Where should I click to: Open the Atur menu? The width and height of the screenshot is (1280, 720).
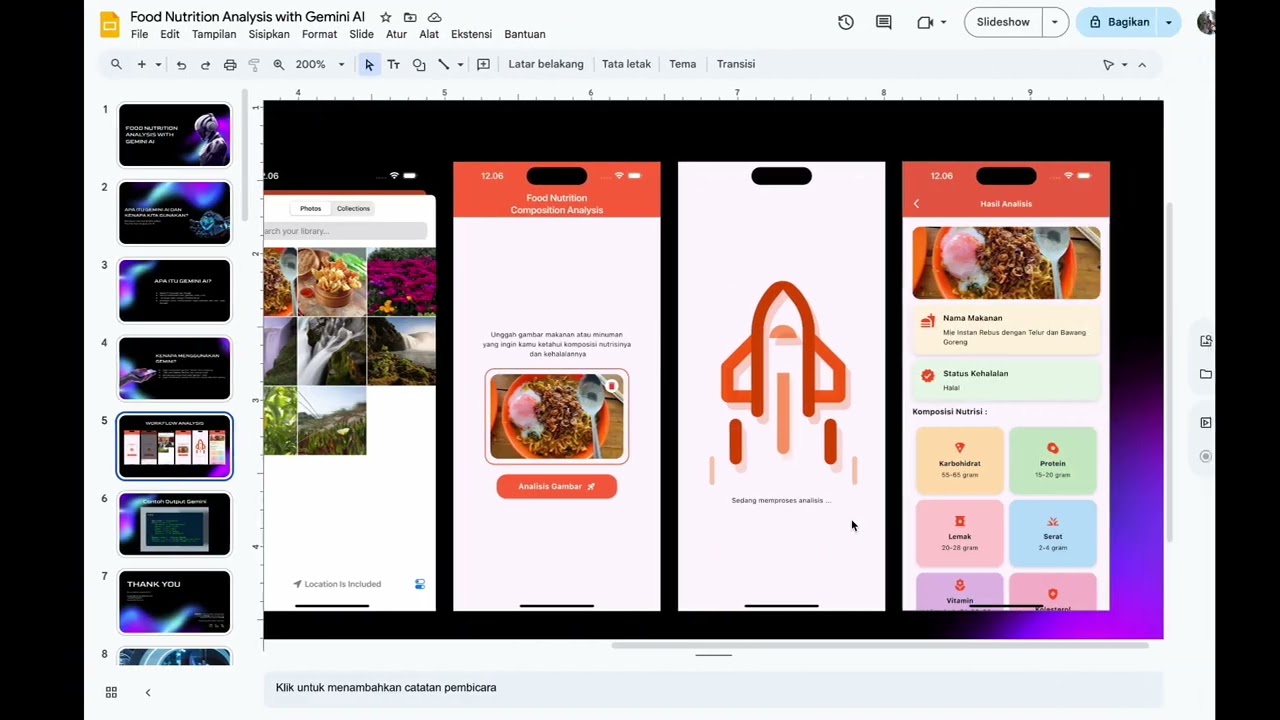396,34
